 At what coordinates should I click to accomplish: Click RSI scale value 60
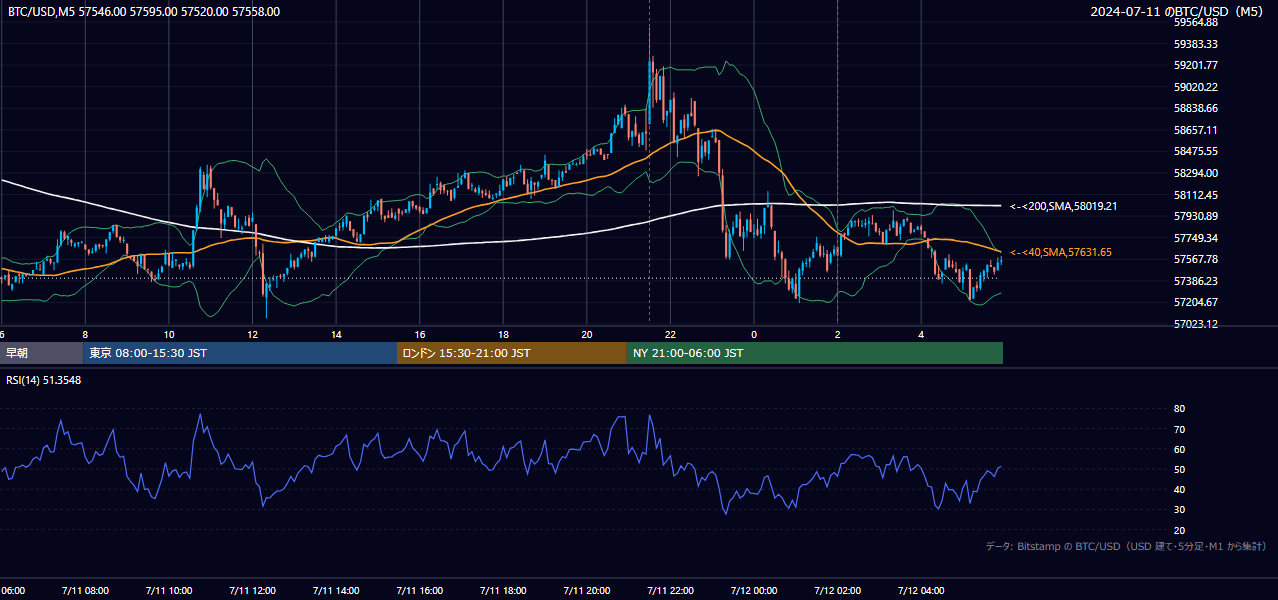pos(1179,449)
